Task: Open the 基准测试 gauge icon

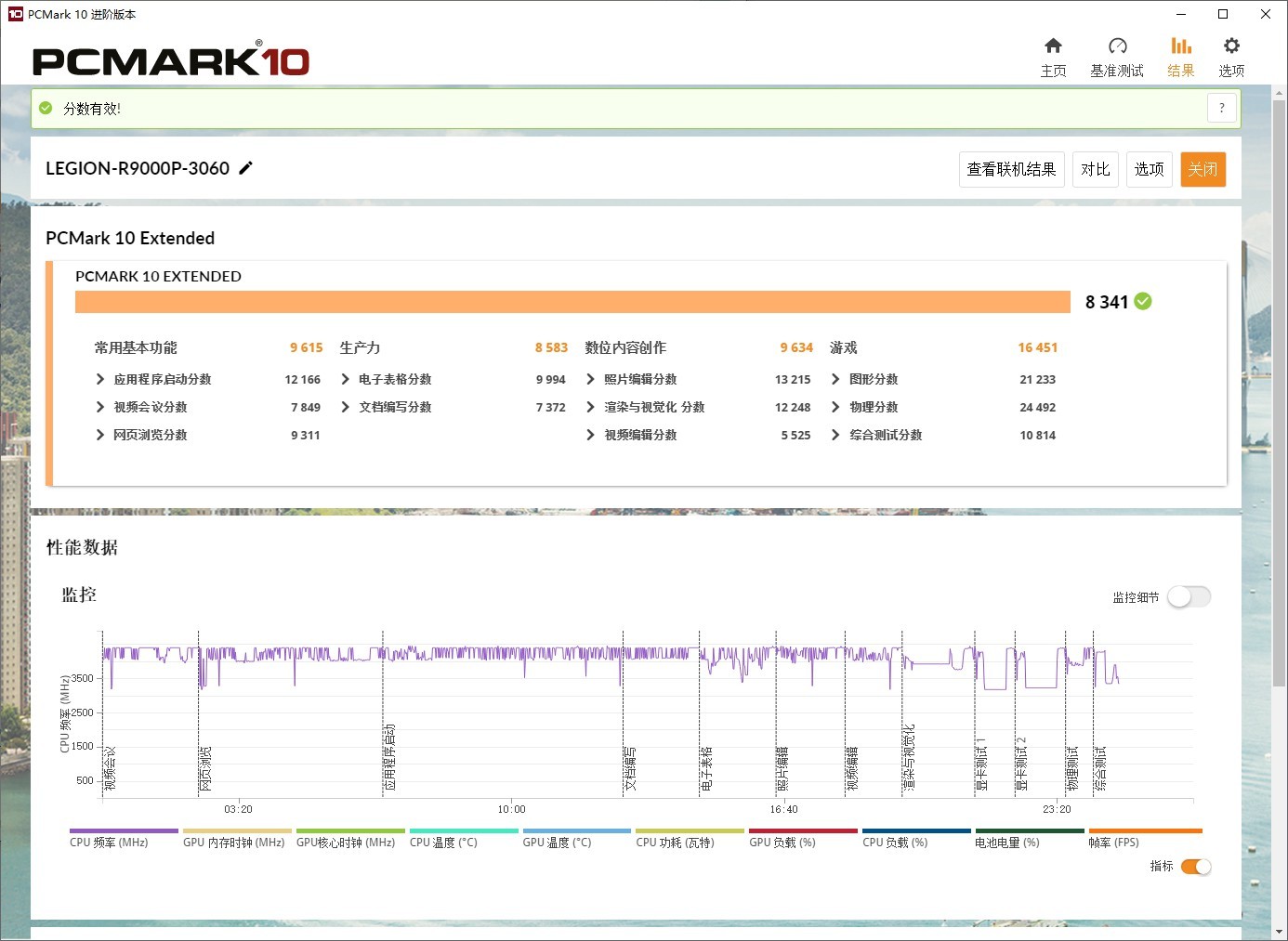Action: point(1117,46)
